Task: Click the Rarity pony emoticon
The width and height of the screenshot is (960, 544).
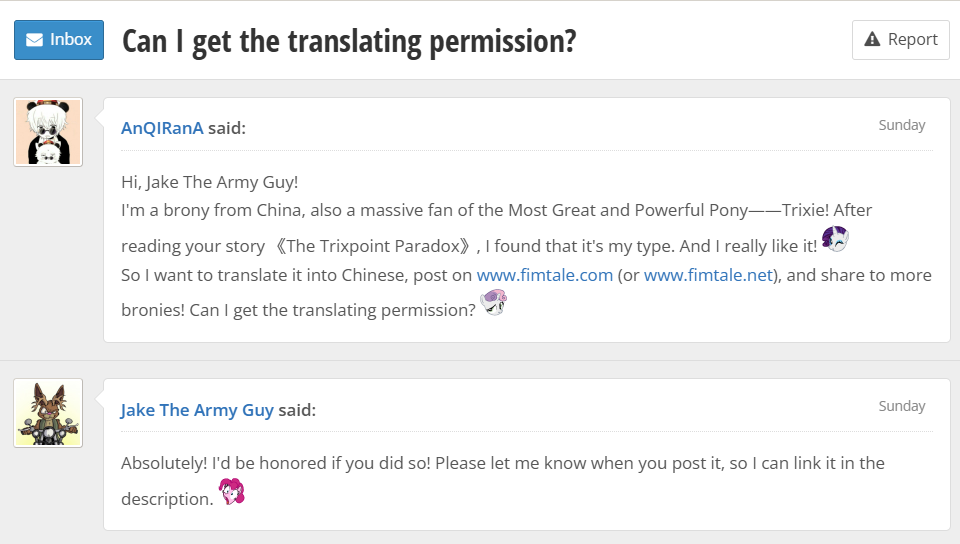Action: (x=835, y=239)
